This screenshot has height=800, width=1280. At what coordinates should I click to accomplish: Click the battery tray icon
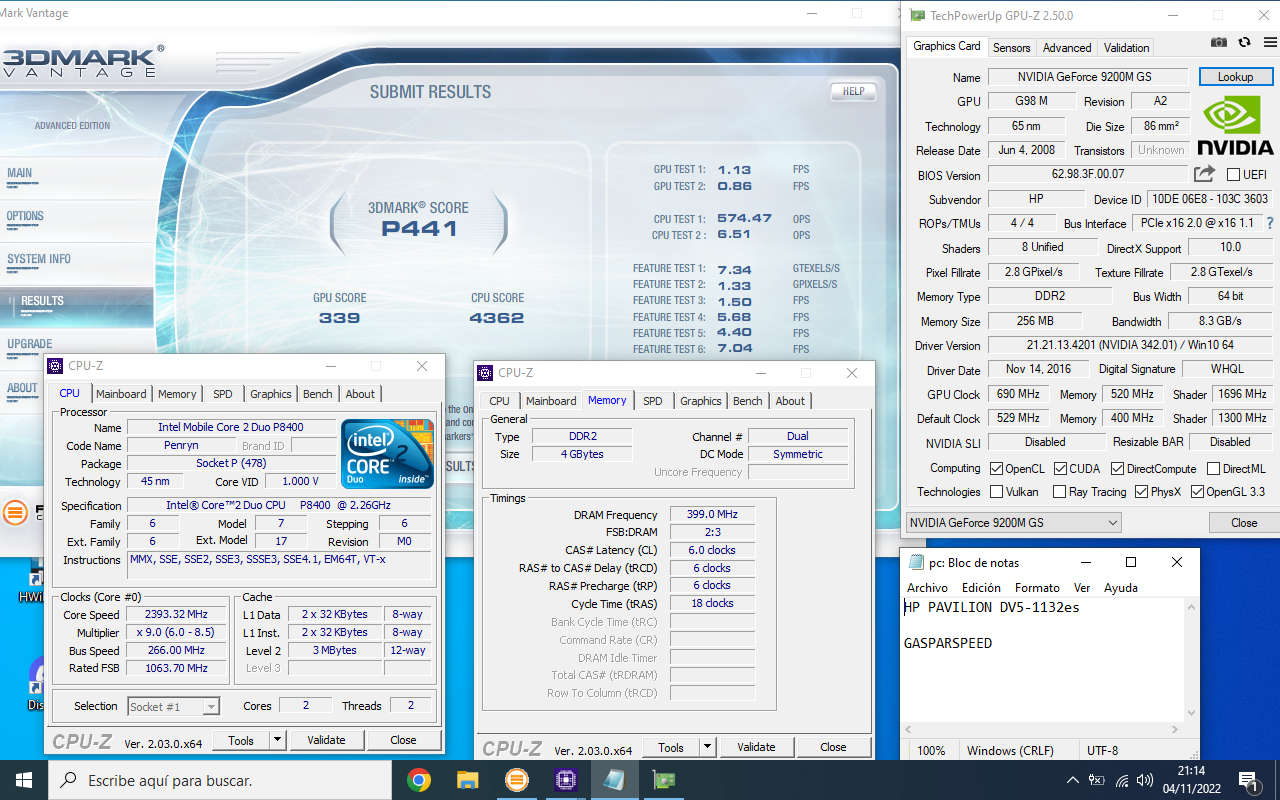pos(1097,780)
